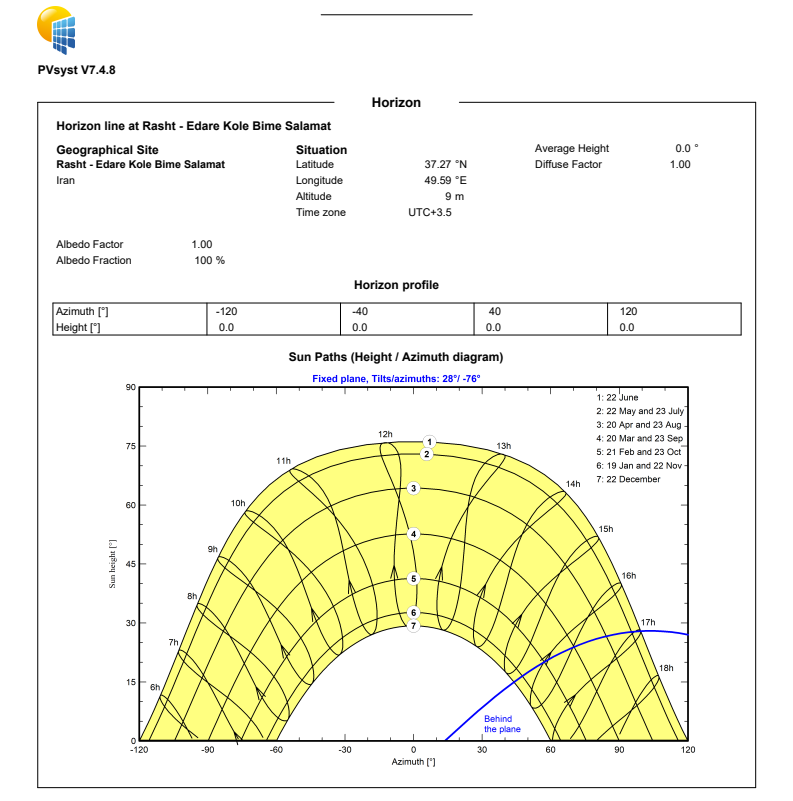Viewport: 793px width, 801px height.
Task: Click circled marker 4 on the sun path
Action: pyautogui.click(x=413, y=534)
